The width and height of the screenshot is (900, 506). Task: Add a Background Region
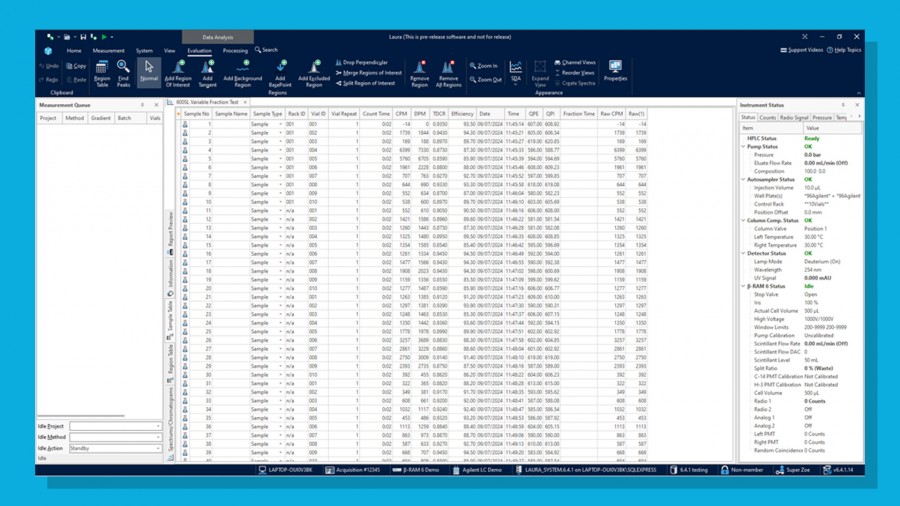pos(242,73)
